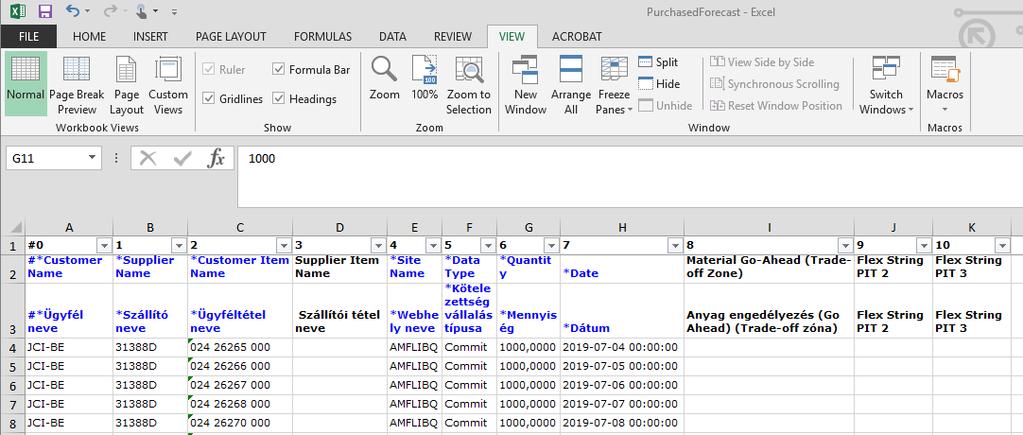Hide the current window
Image resolution: width=1023 pixels, height=435 pixels.
(659, 83)
